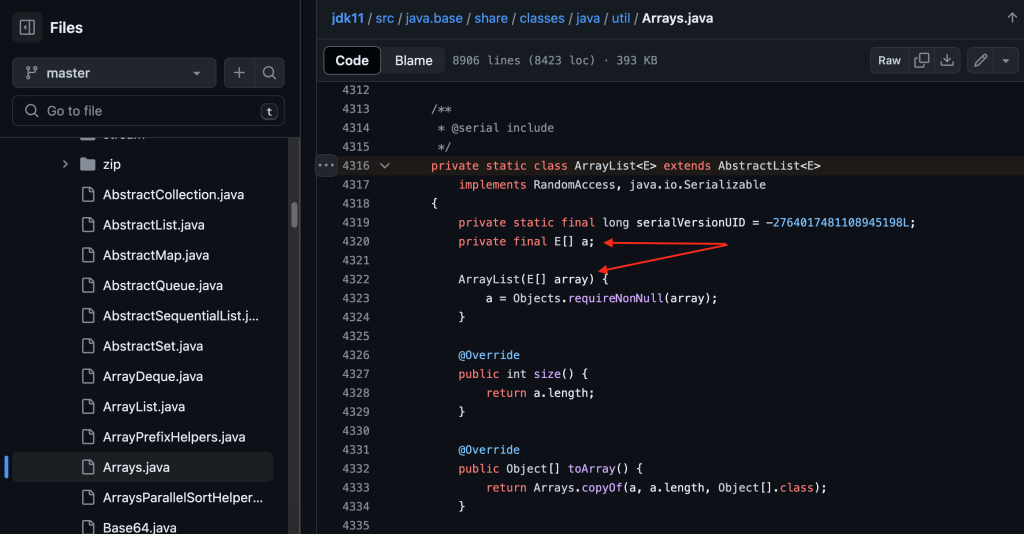
Task: Navigate to classes breadcrumb folder
Action: point(542,18)
